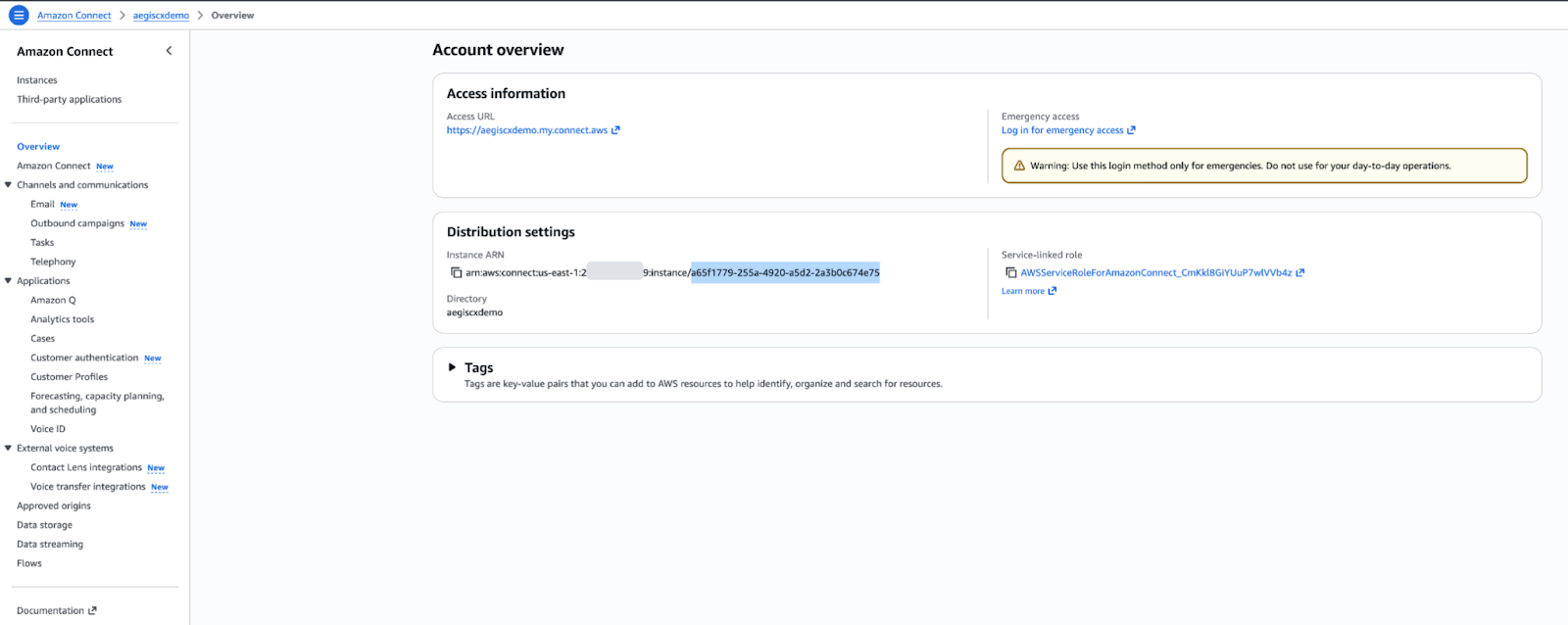Collapse the Amazon Connect side panel

point(169,51)
